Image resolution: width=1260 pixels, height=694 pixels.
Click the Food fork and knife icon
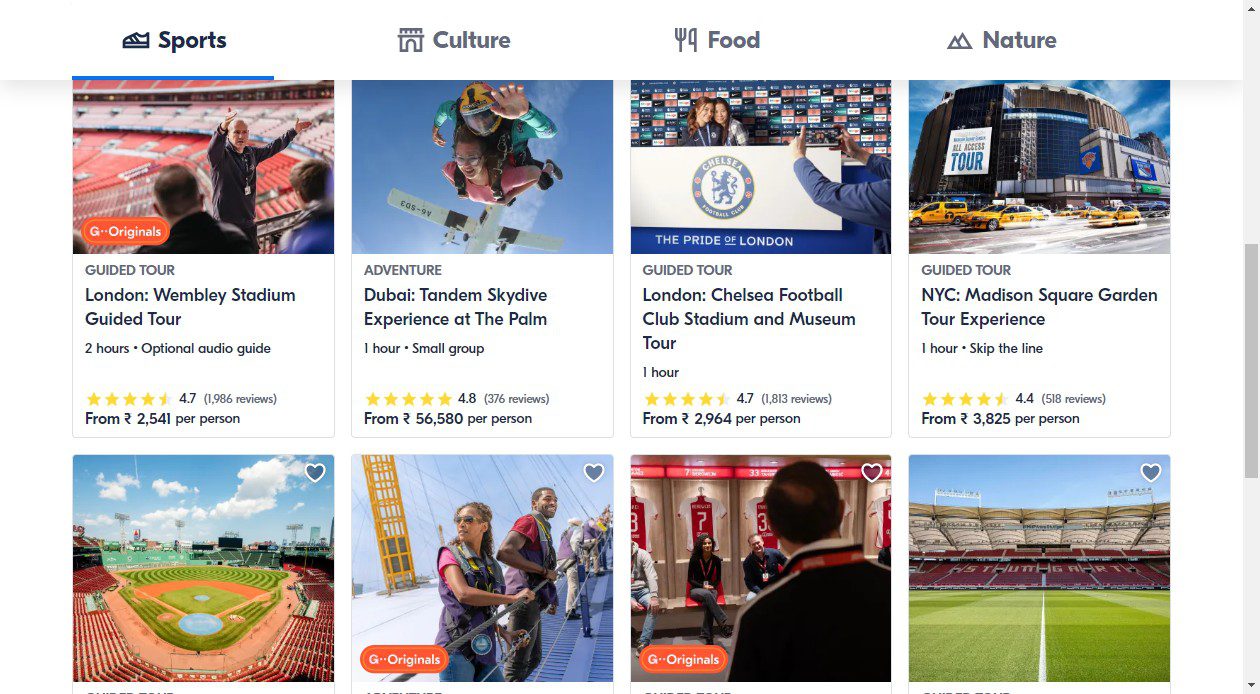click(685, 41)
